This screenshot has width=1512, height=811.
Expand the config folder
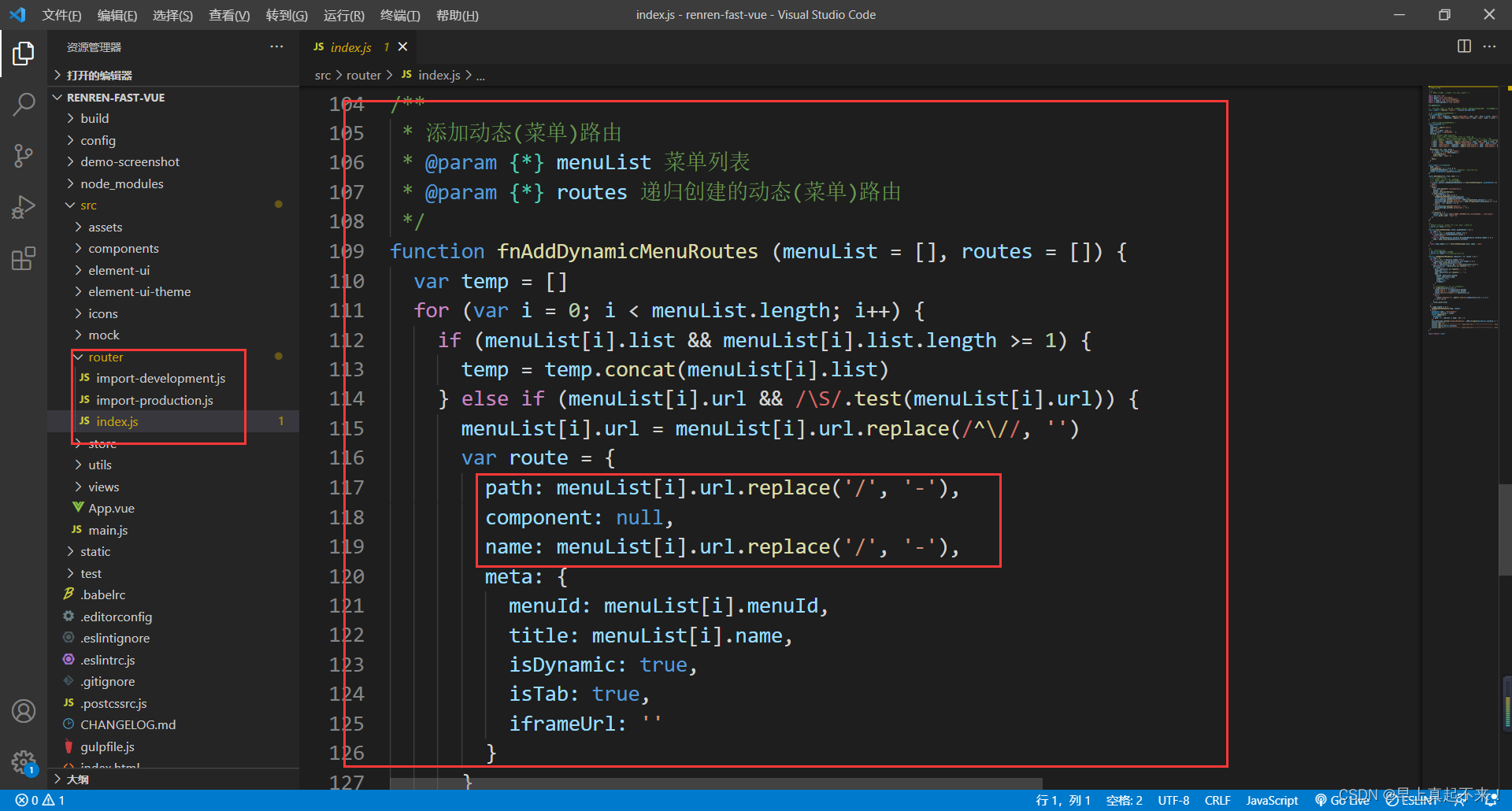coord(98,140)
